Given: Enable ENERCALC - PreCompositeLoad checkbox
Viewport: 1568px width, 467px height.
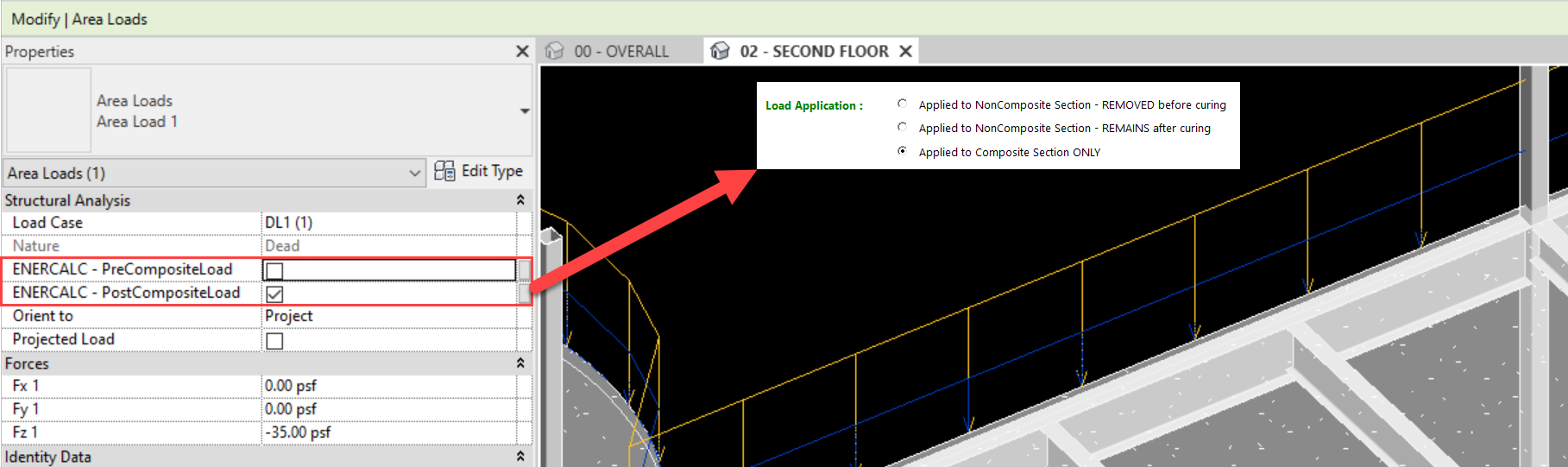Looking at the screenshot, I should (274, 271).
